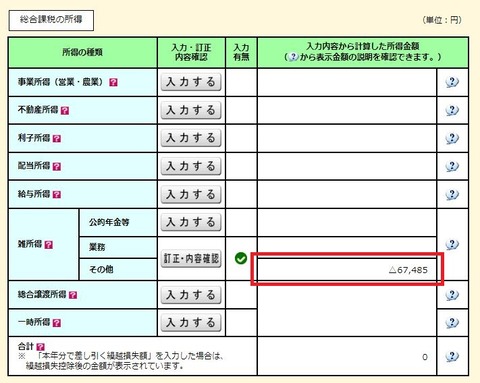480x383 pixels.
Task: Show pink help for 給与所得
Action: click(x=57, y=194)
